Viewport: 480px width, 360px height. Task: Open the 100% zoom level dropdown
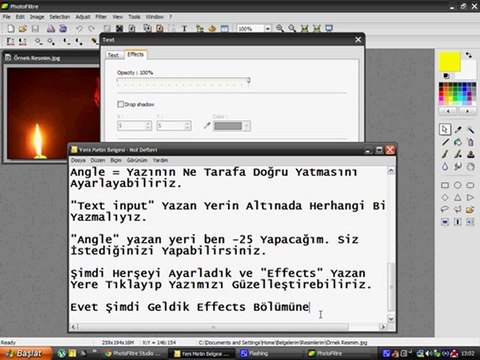click(x=267, y=29)
